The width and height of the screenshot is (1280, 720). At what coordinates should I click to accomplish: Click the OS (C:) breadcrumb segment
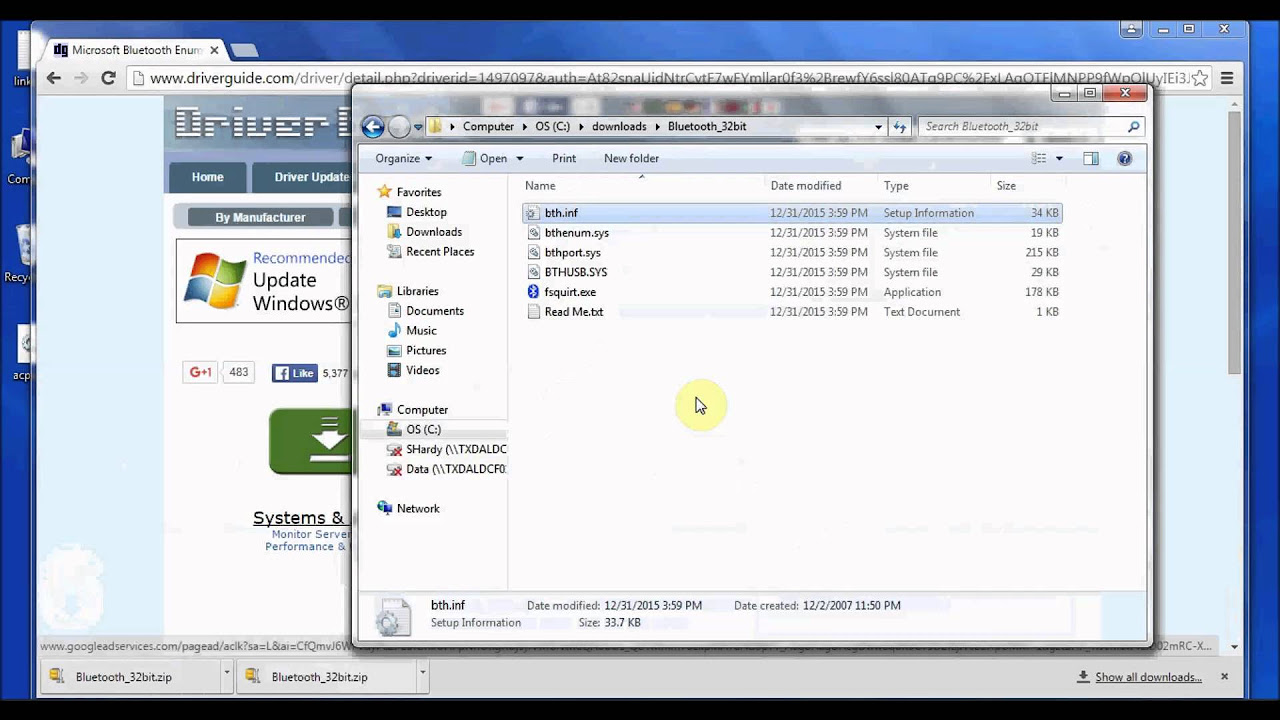[552, 127]
